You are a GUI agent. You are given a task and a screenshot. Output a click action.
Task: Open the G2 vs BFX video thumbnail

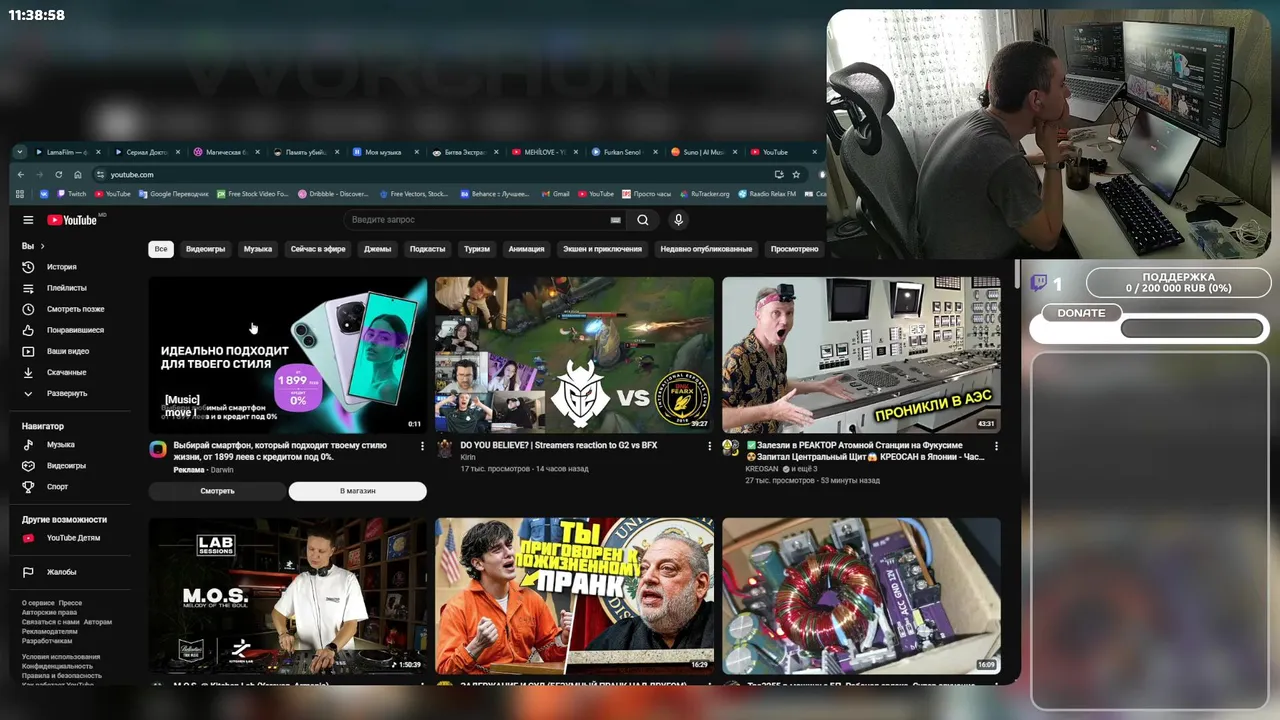coord(575,355)
